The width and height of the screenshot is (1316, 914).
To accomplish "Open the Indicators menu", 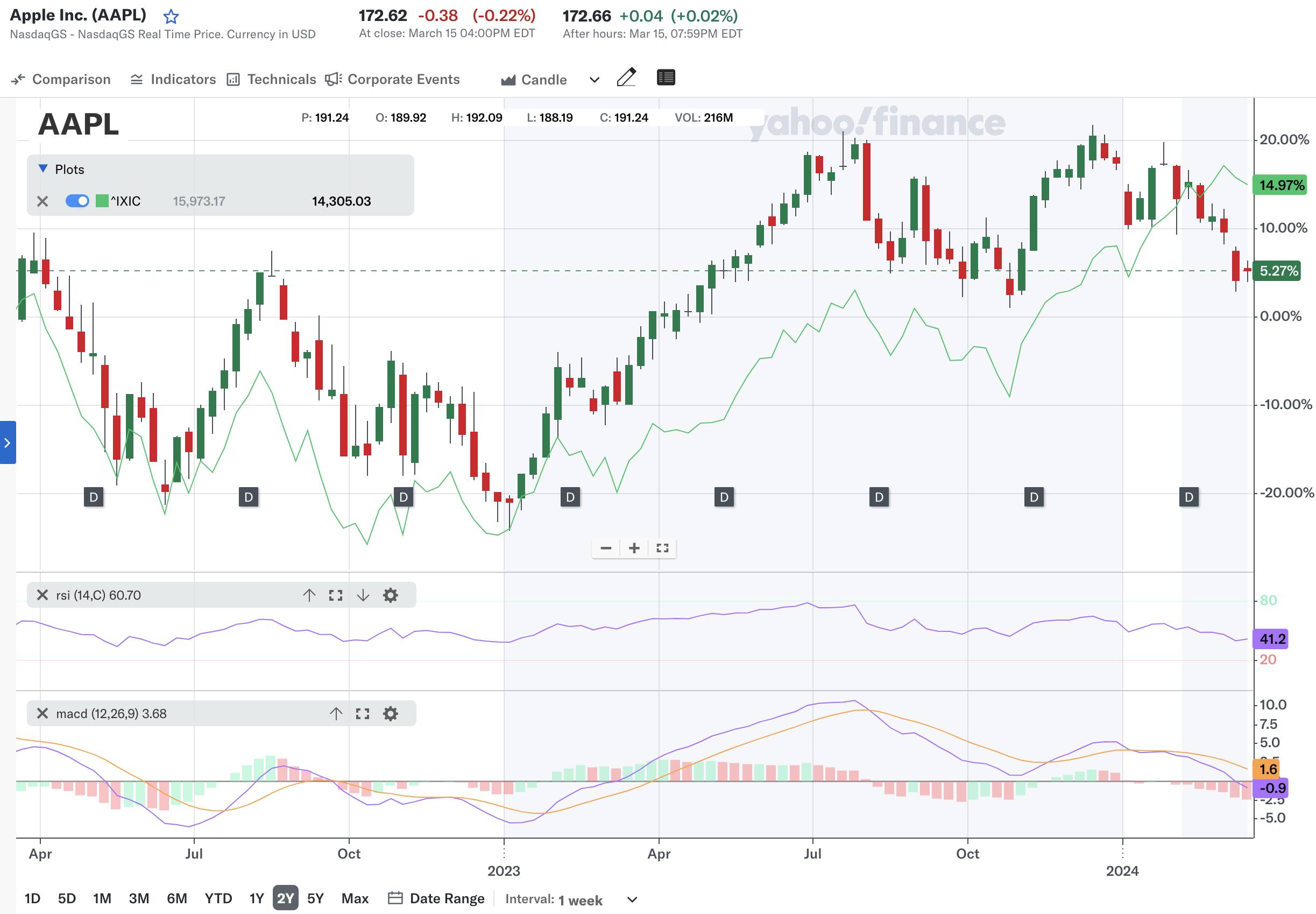I will pos(173,79).
